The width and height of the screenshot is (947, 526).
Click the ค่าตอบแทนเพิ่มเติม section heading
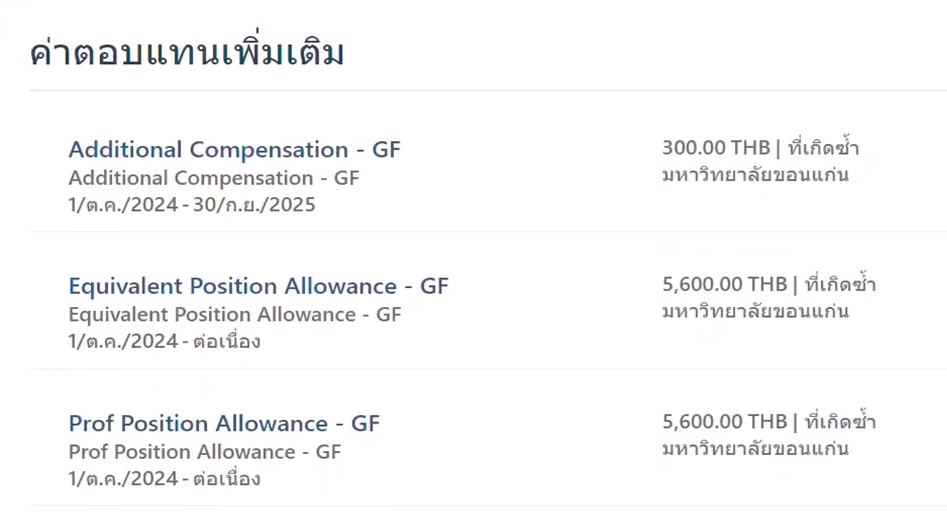tap(187, 52)
